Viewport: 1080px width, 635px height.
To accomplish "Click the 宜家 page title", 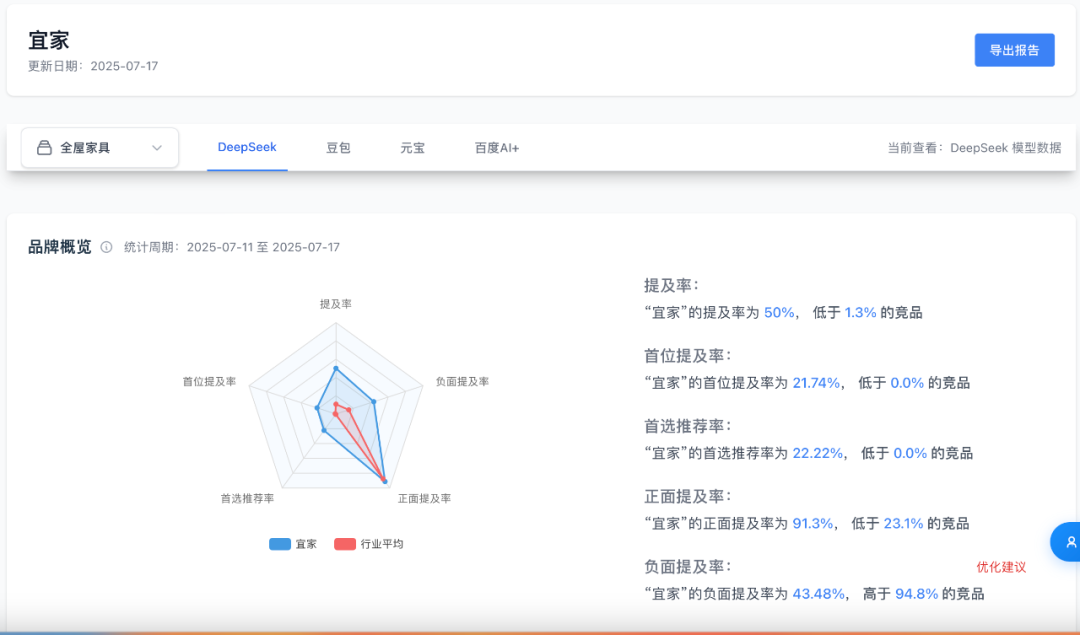I will tap(49, 40).
